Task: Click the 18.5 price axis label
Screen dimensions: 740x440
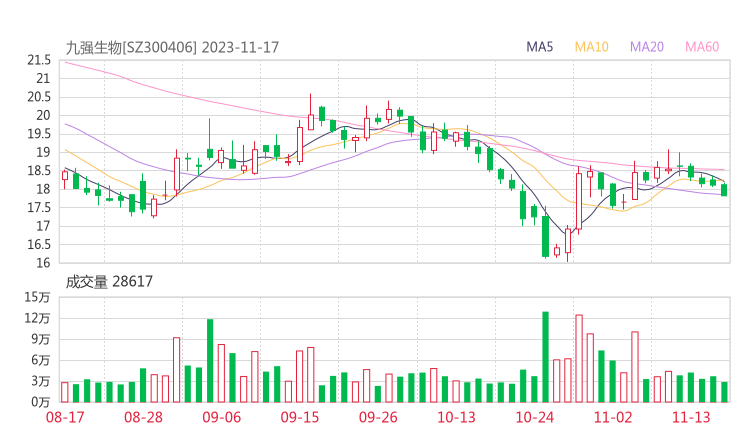Action: coord(39,170)
